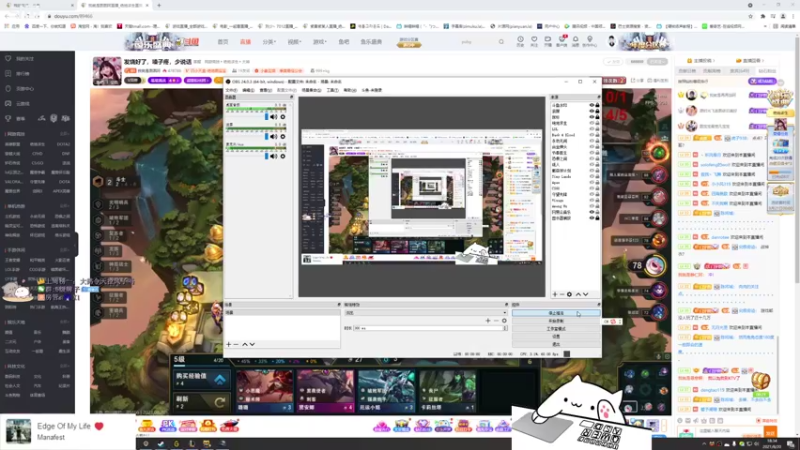The width and height of the screenshot is (800, 450).
Task: Toggle visibility of Apex source
Action: 592,183
